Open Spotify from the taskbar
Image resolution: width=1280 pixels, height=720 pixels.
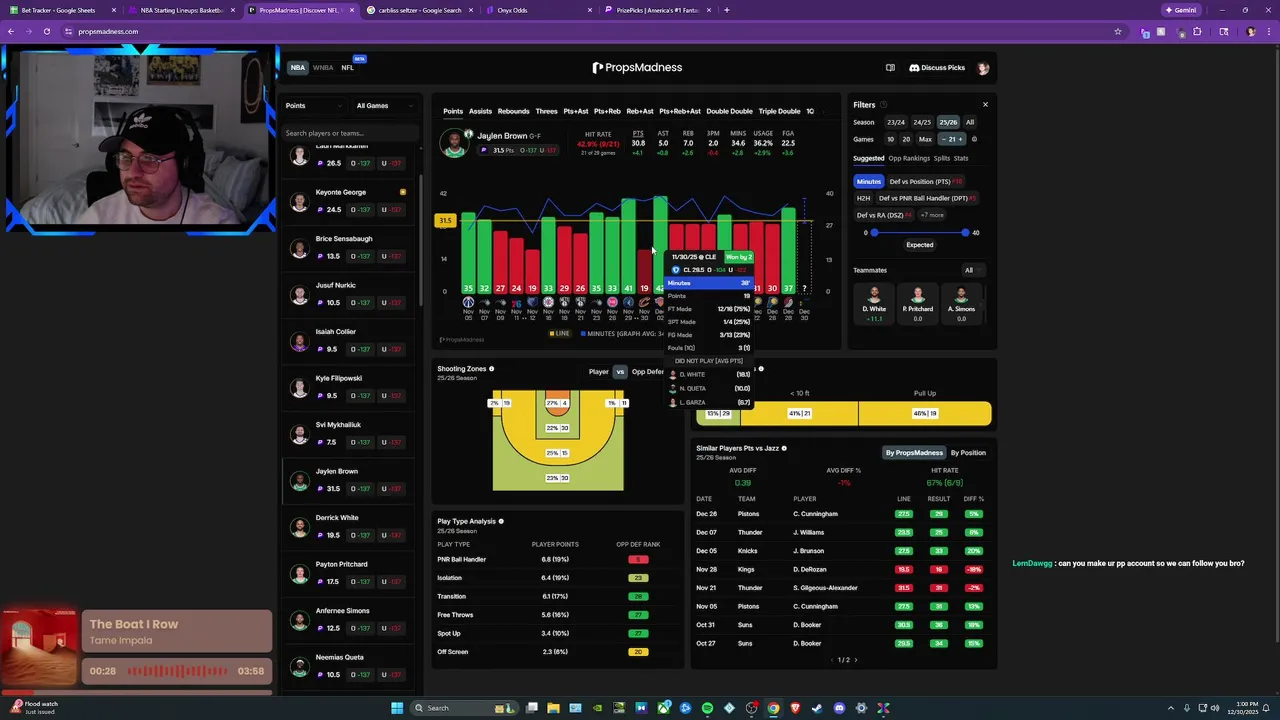(707, 708)
